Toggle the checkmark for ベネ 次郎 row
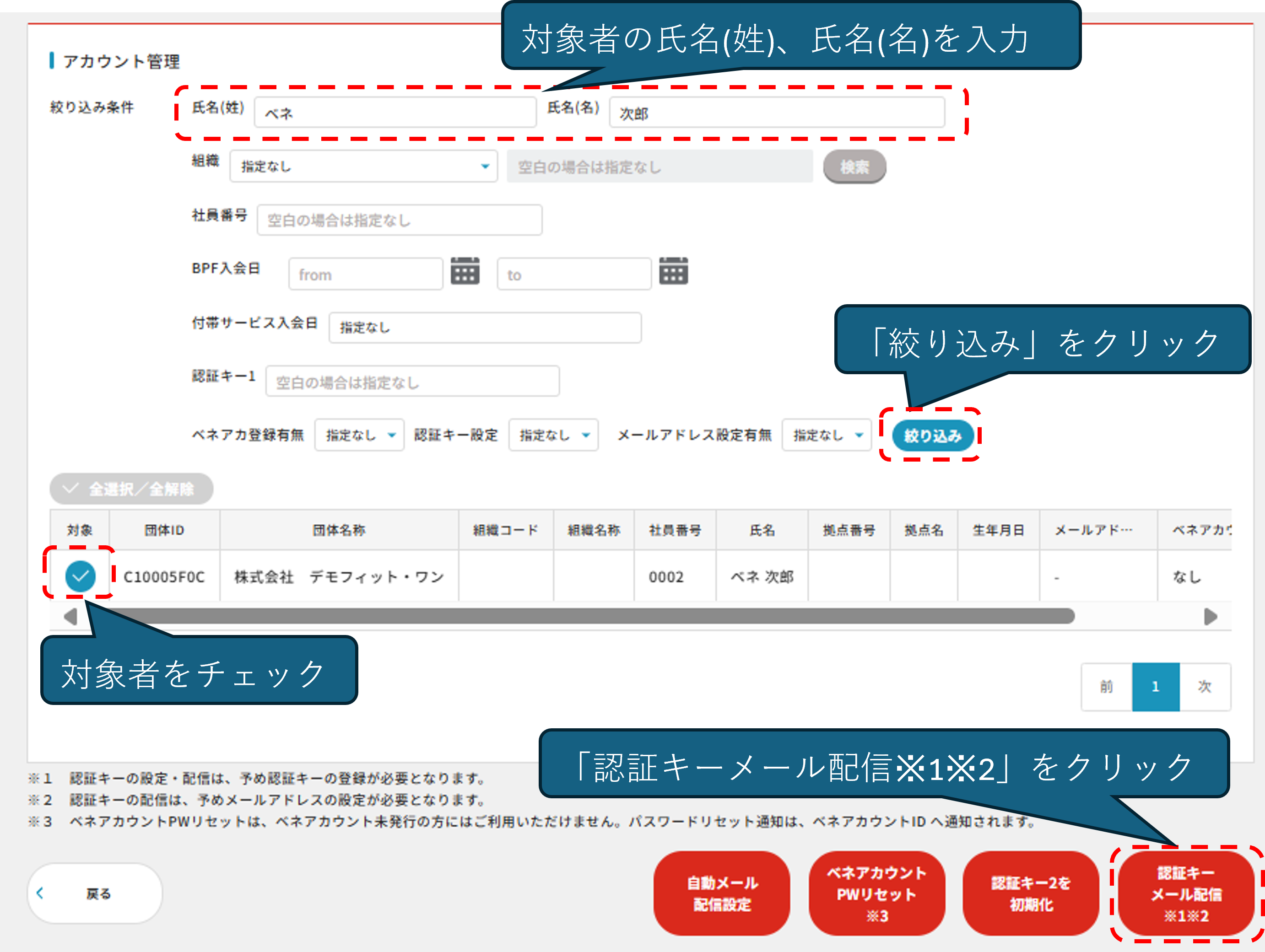 [x=80, y=576]
